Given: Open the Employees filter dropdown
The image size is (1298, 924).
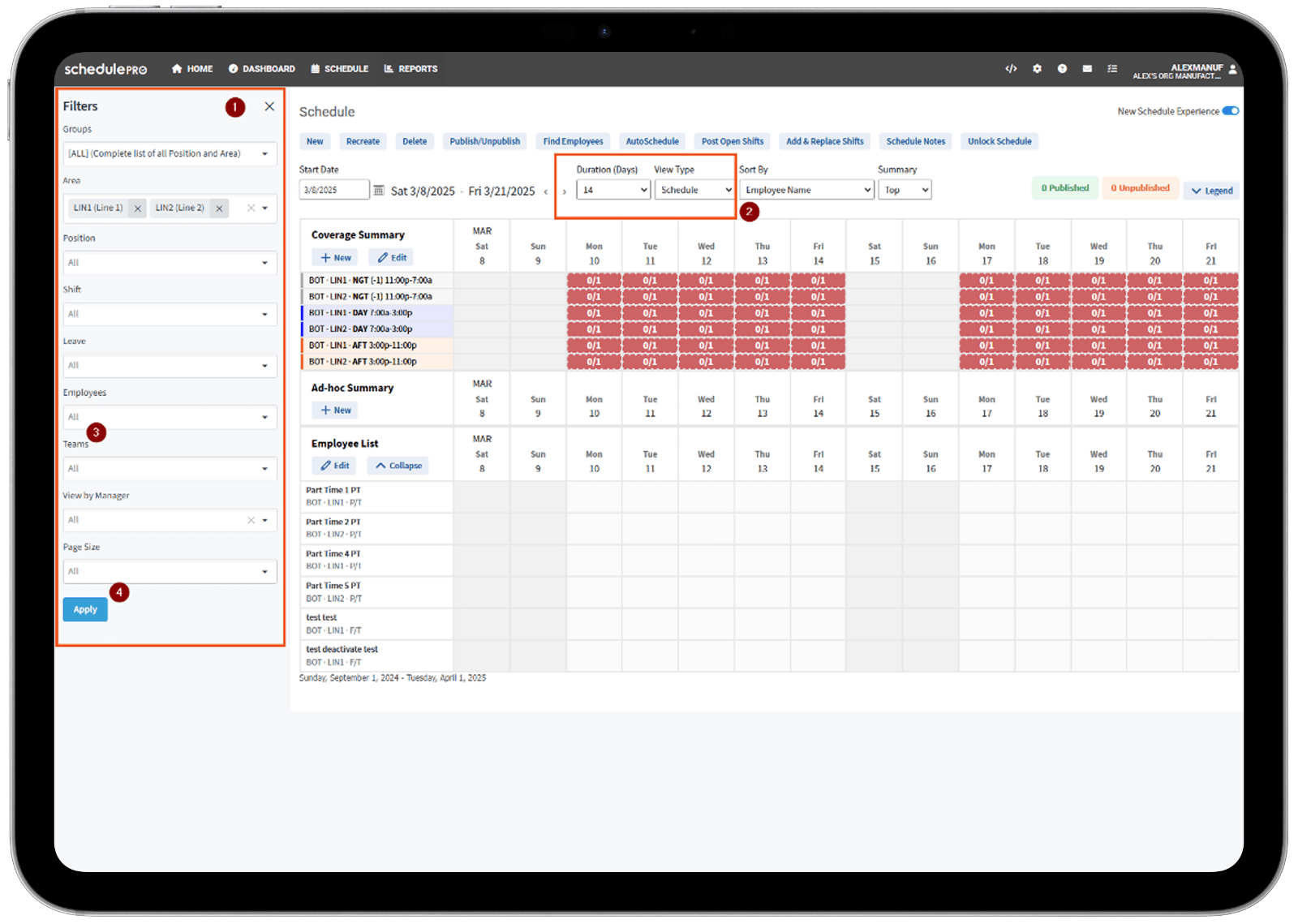Looking at the screenshot, I should pos(170,417).
